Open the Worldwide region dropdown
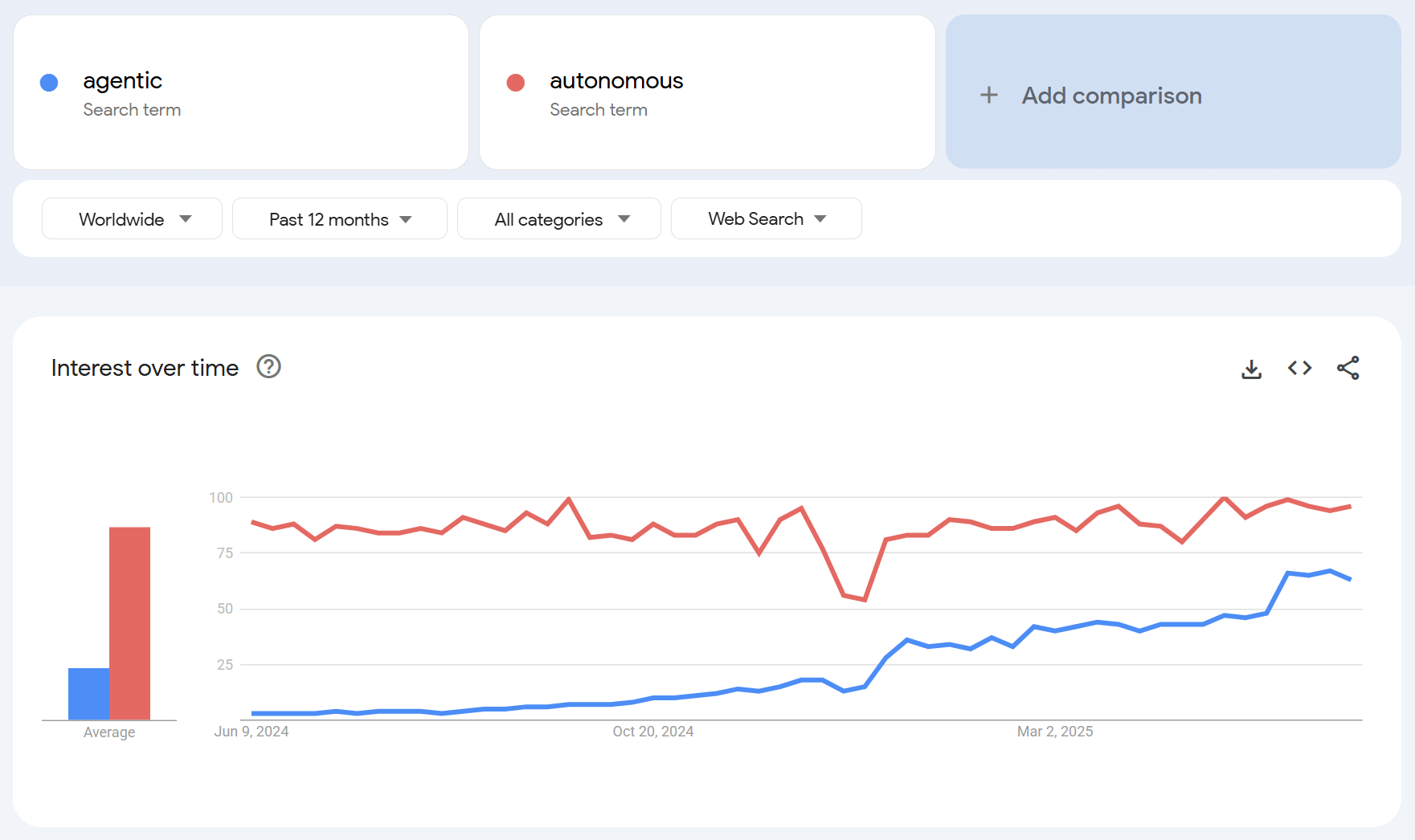 tap(132, 218)
